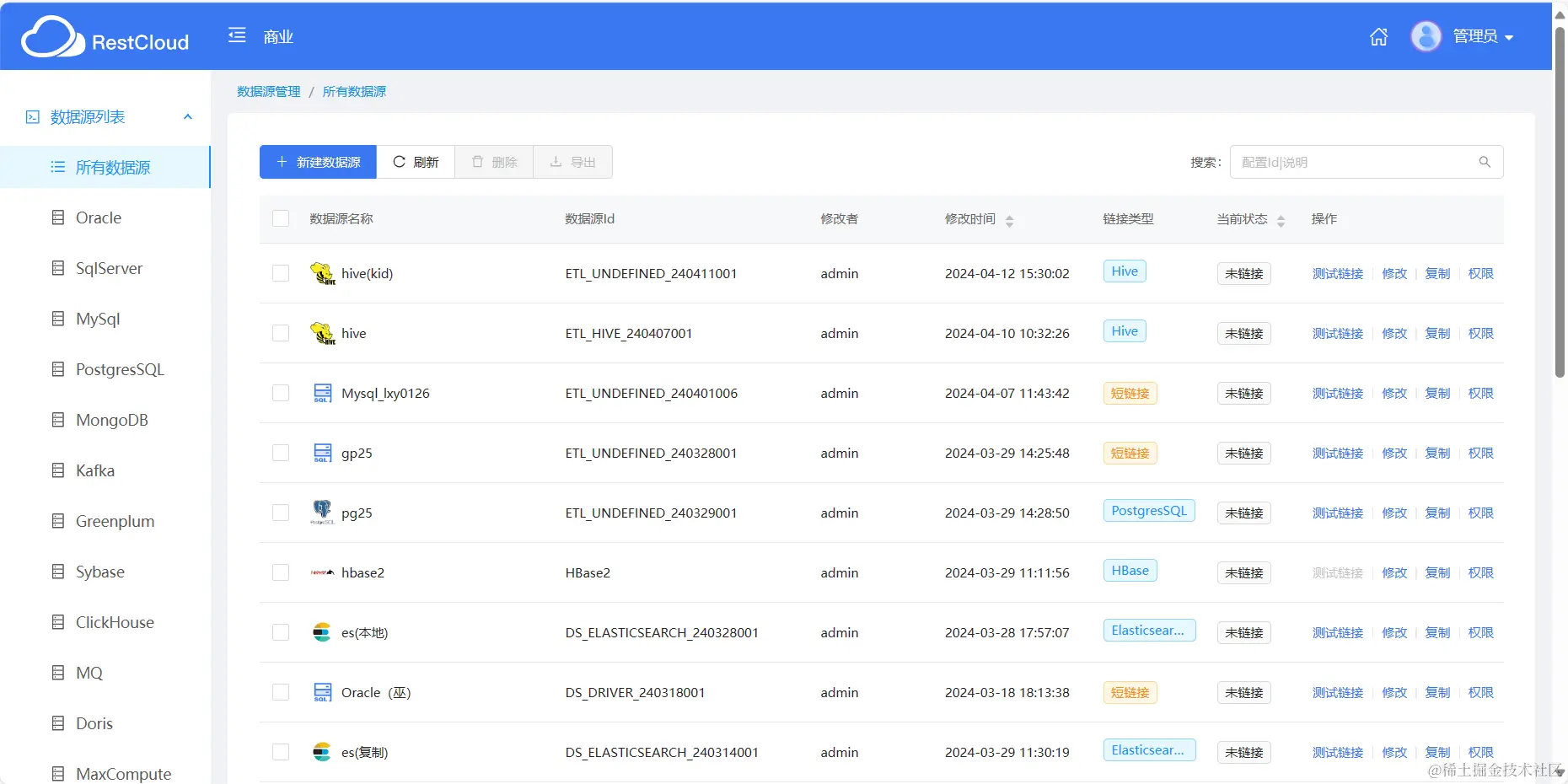This screenshot has height=784, width=1568.
Task: Click 权限 for hbase2 row
Action: pyautogui.click(x=1480, y=572)
